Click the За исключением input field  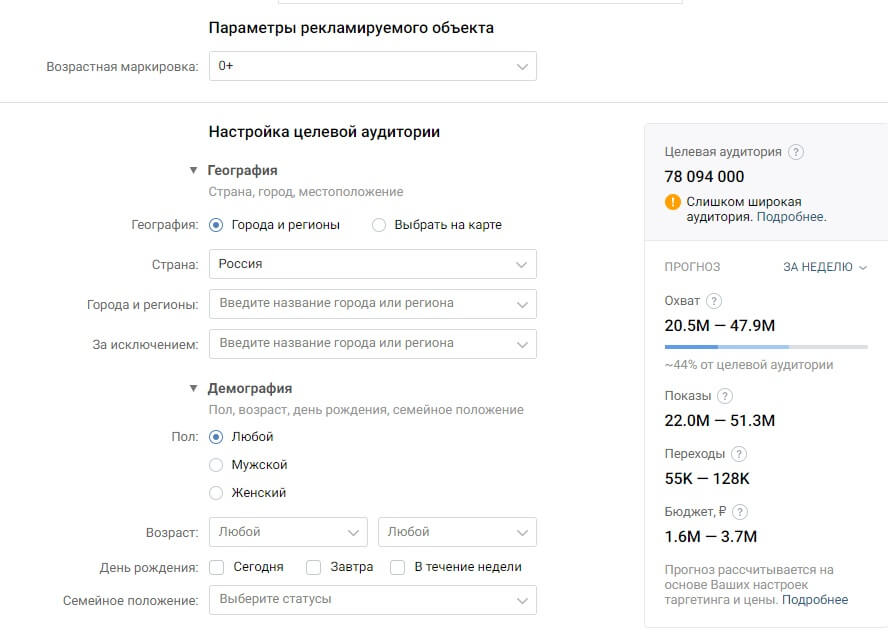click(373, 344)
